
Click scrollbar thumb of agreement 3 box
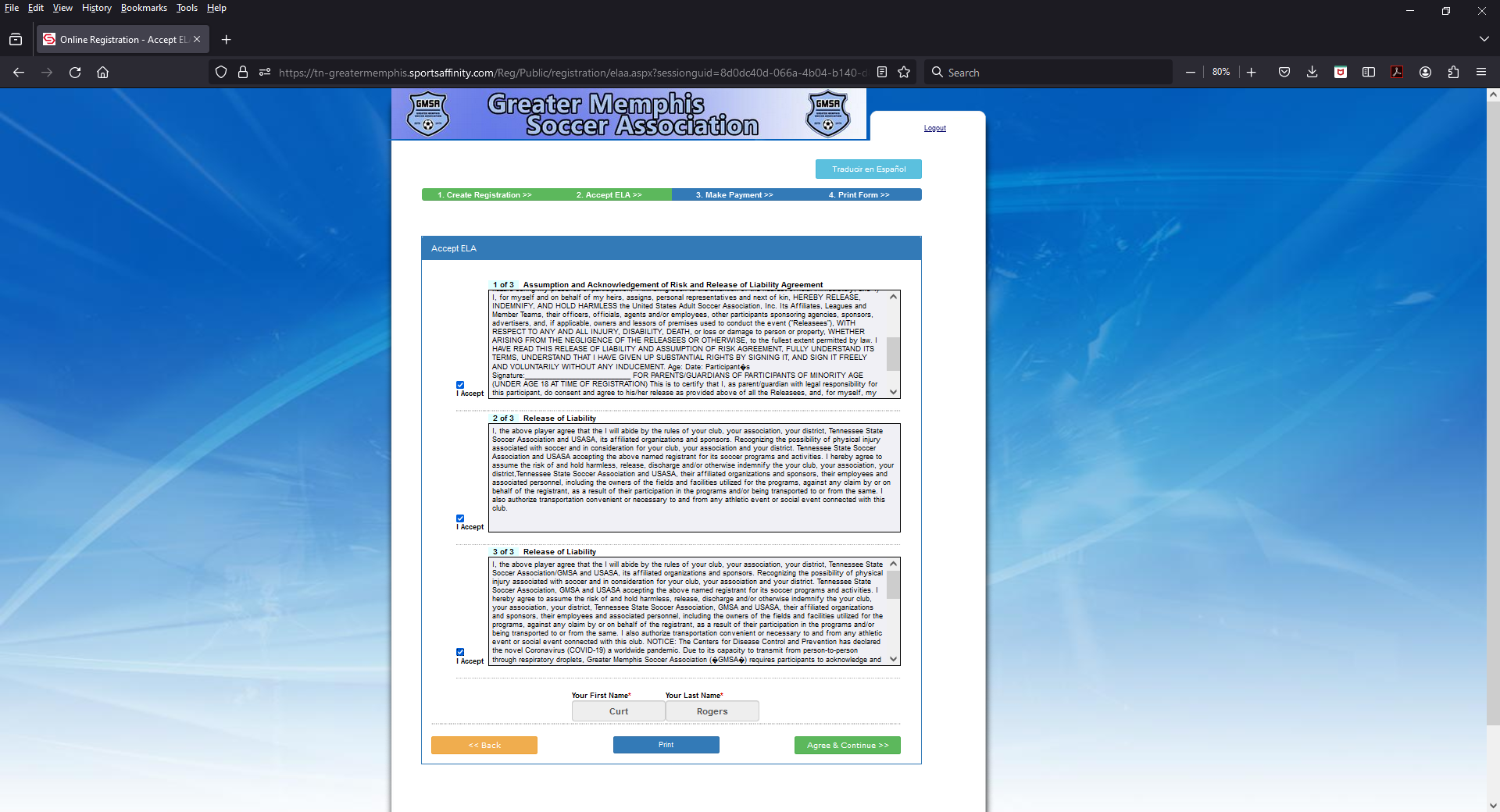pyautogui.click(x=893, y=585)
